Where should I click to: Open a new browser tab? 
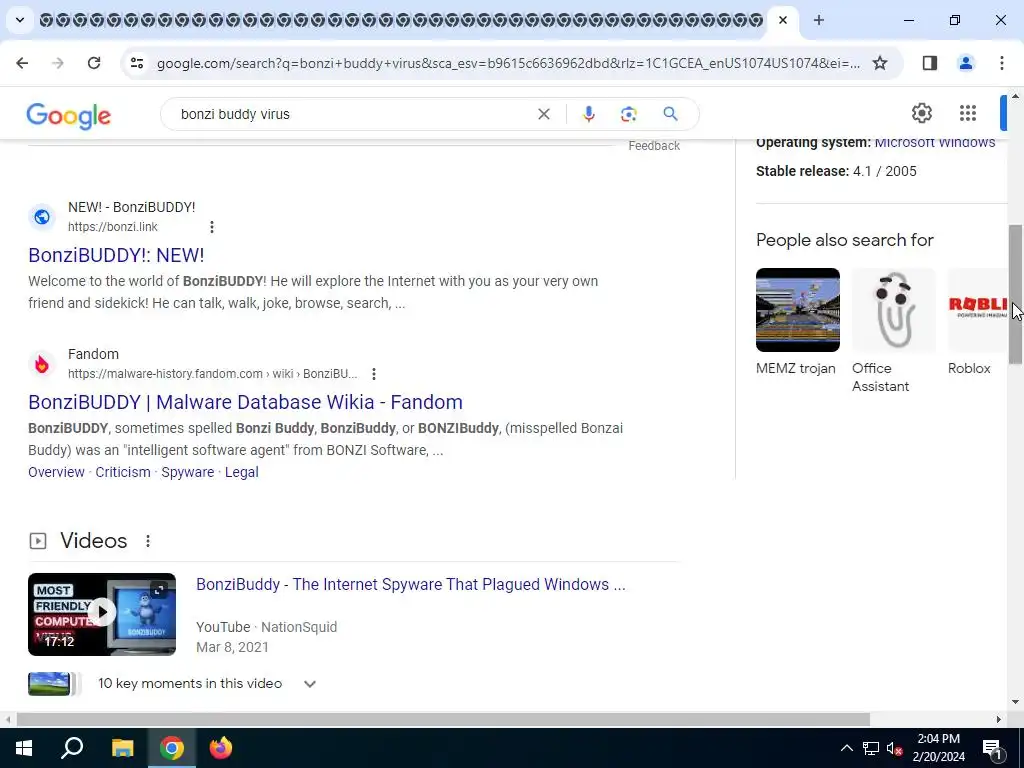pyautogui.click(x=818, y=20)
